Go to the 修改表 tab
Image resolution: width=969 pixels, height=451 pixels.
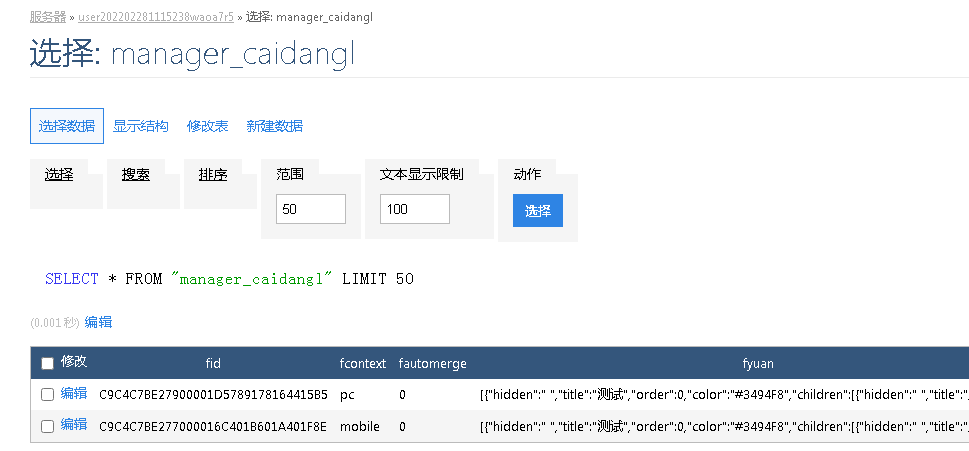[207, 126]
